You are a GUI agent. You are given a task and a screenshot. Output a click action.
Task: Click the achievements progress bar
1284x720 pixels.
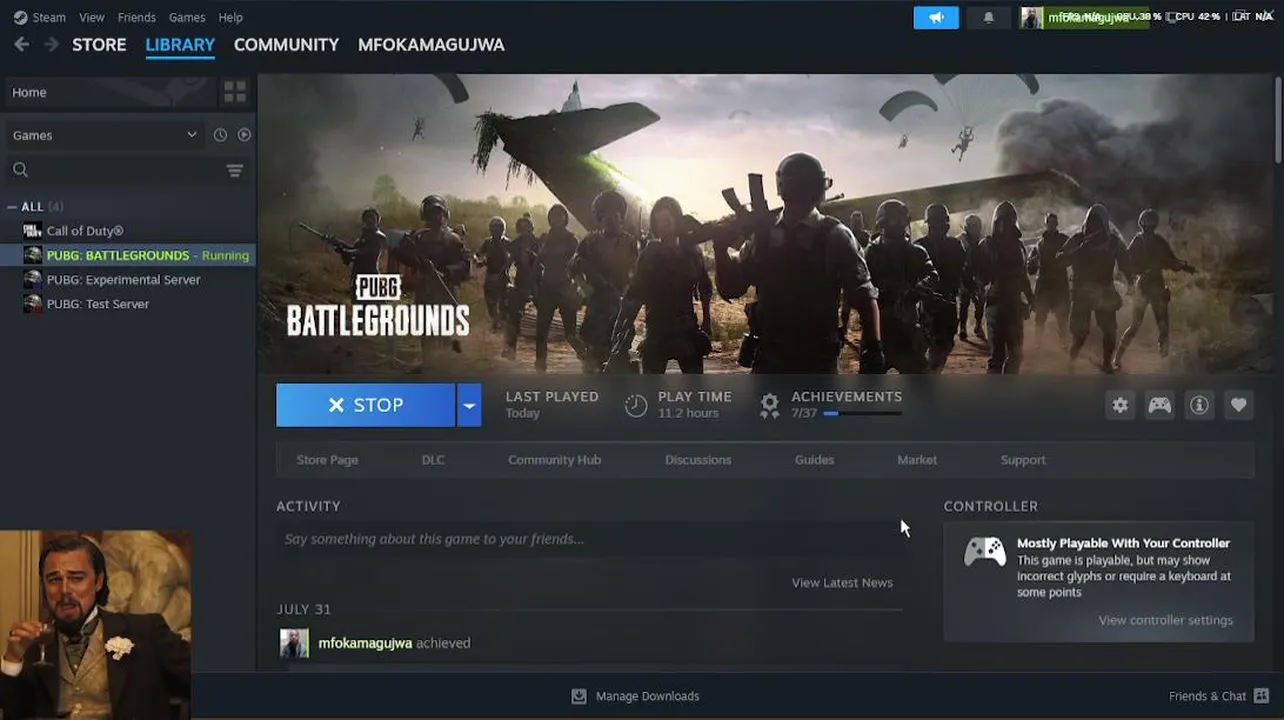862,414
